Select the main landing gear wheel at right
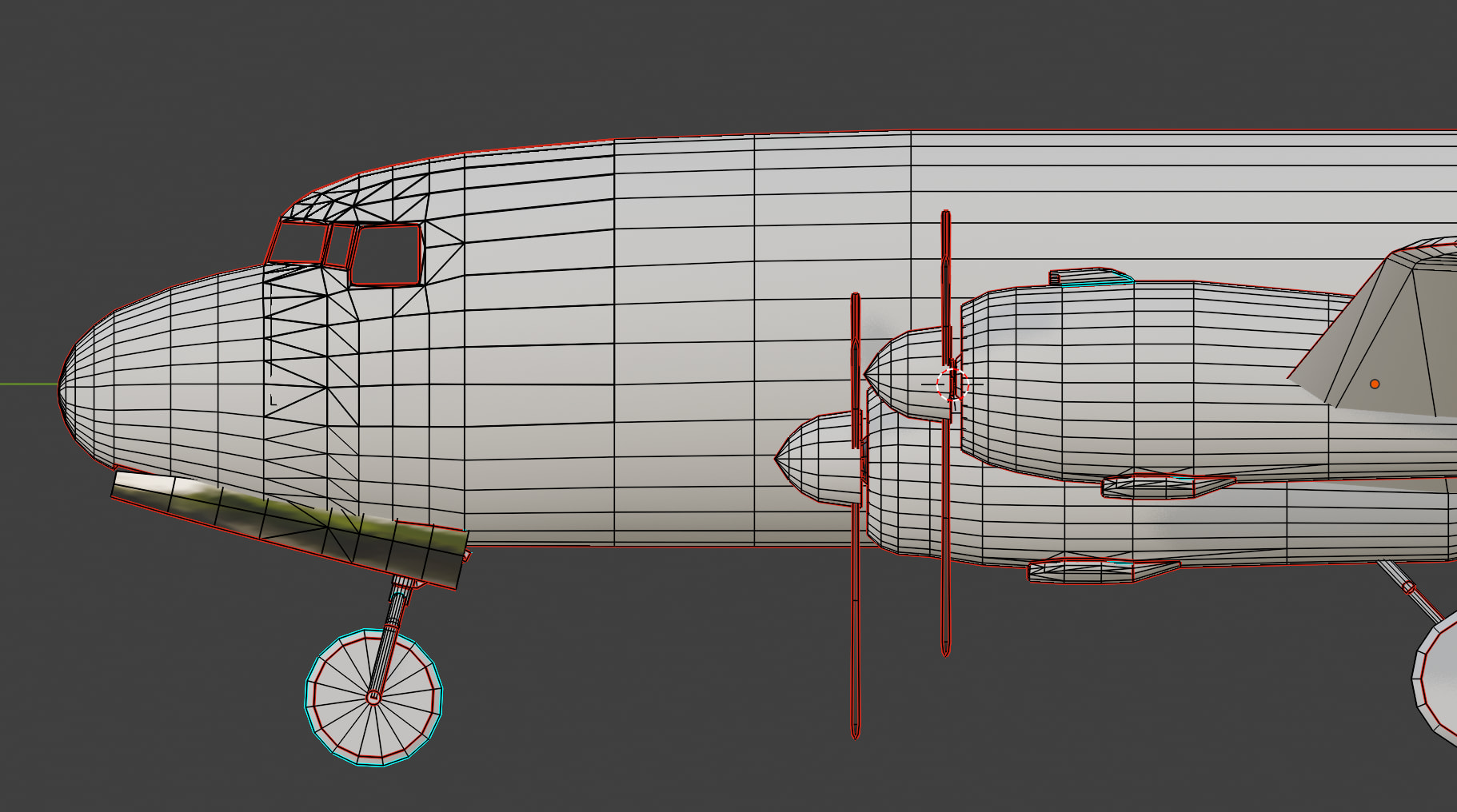 click(x=1439, y=679)
